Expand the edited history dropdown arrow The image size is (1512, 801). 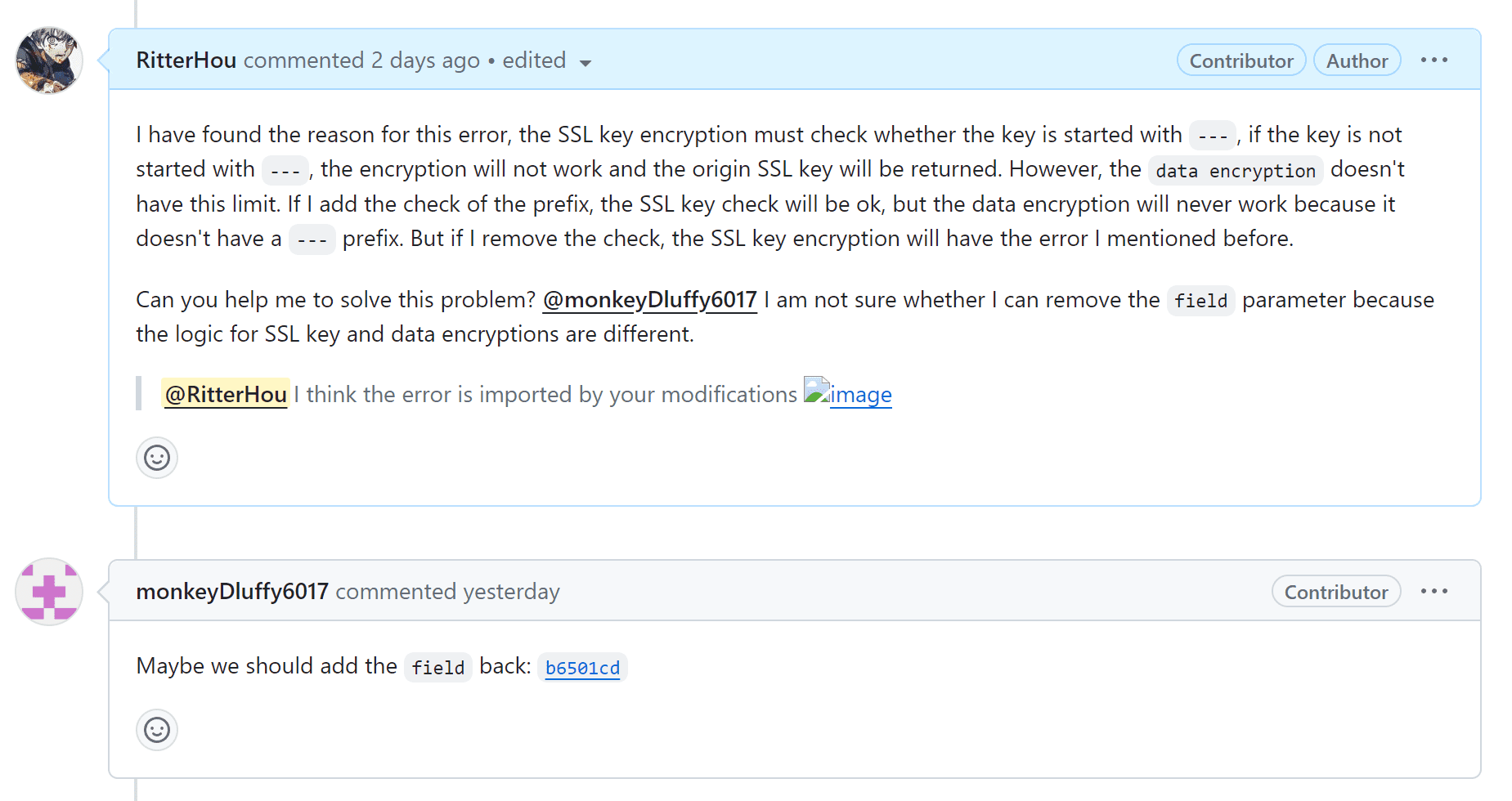(585, 63)
